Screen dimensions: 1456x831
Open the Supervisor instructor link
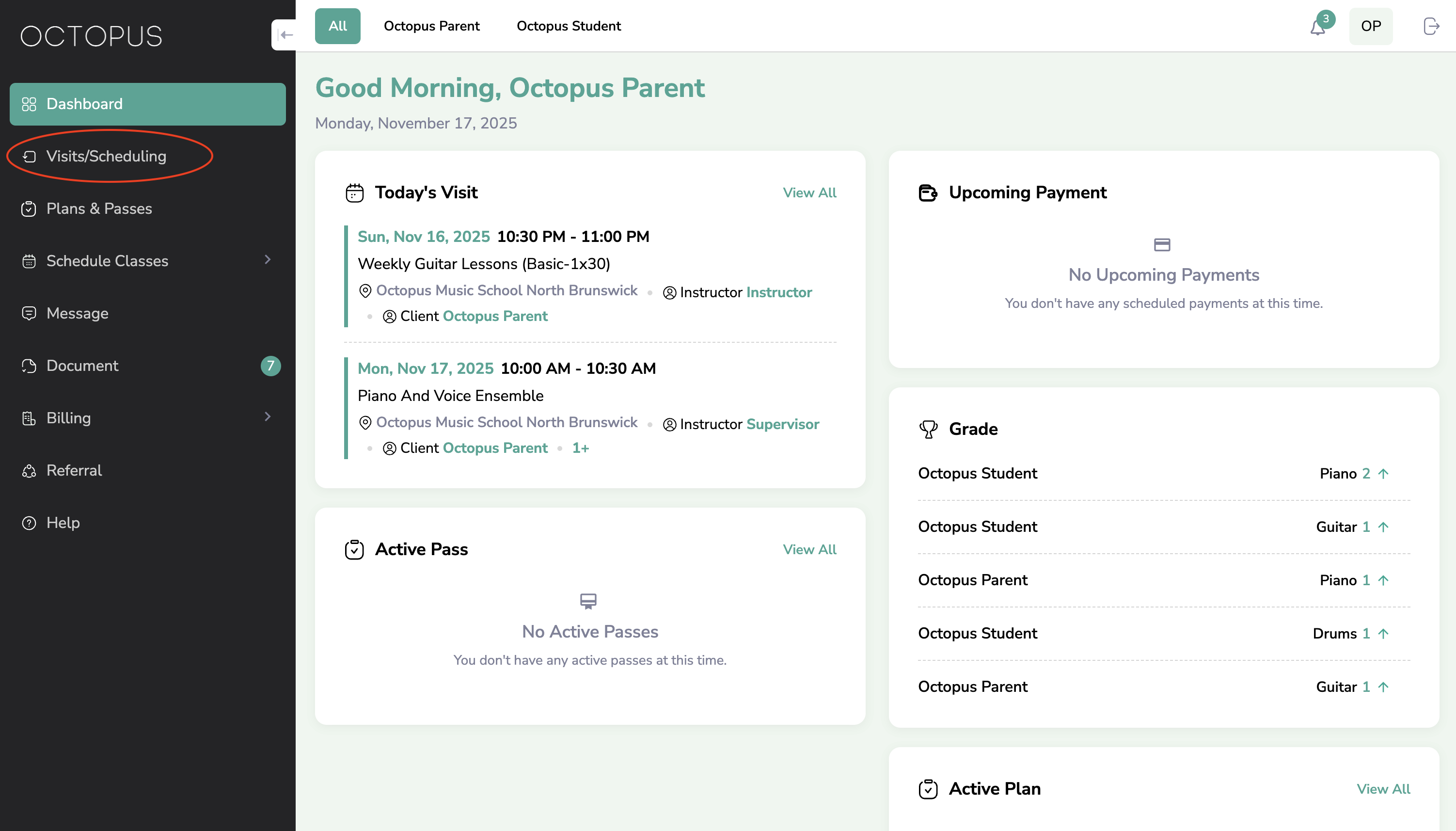point(782,424)
